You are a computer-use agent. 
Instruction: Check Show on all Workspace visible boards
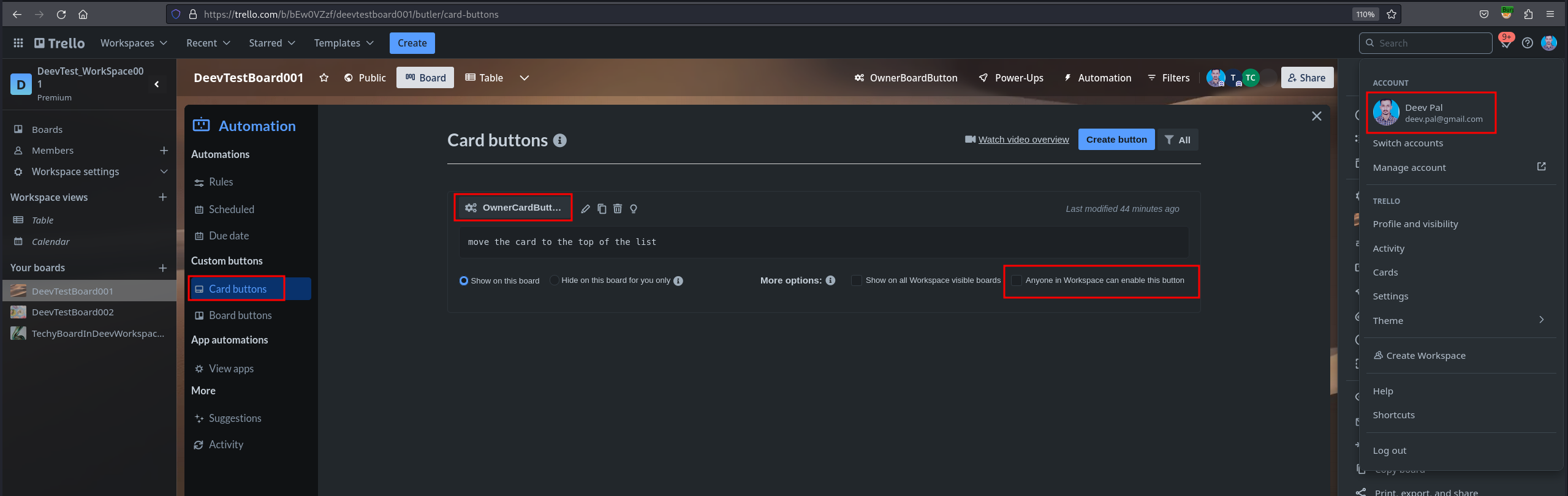(857, 280)
